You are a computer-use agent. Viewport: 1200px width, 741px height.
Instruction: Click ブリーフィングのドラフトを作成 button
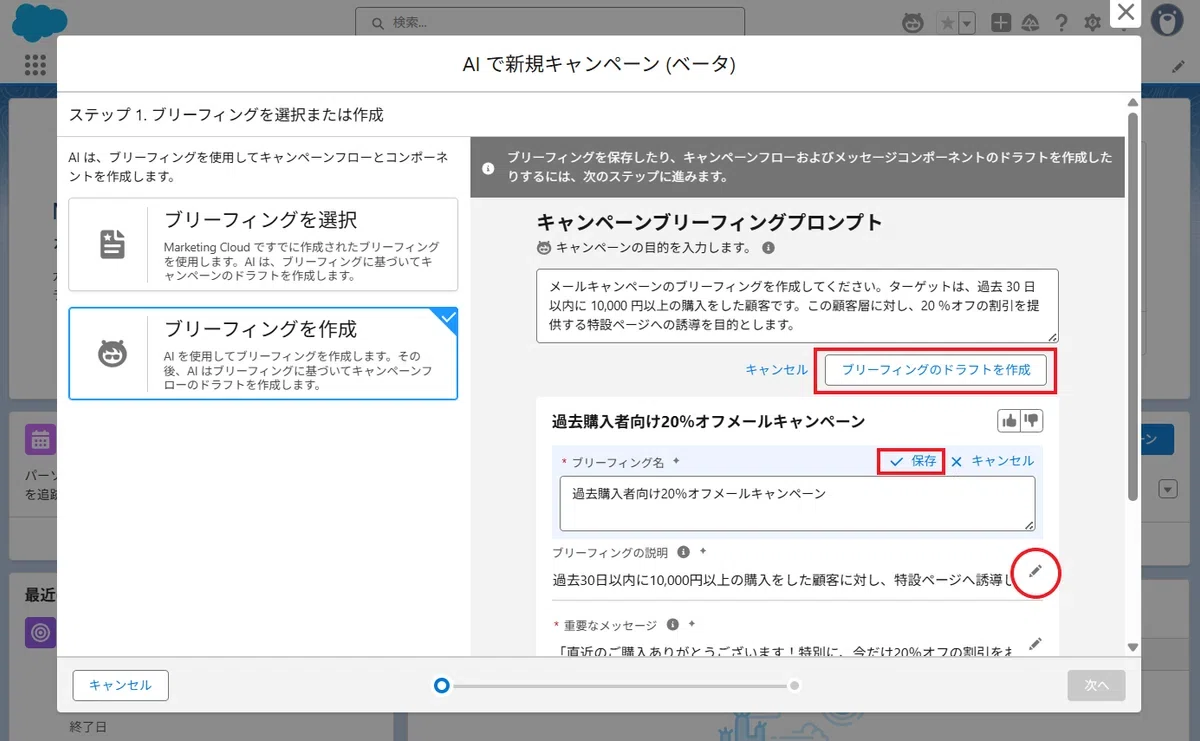pyautogui.click(x=936, y=370)
